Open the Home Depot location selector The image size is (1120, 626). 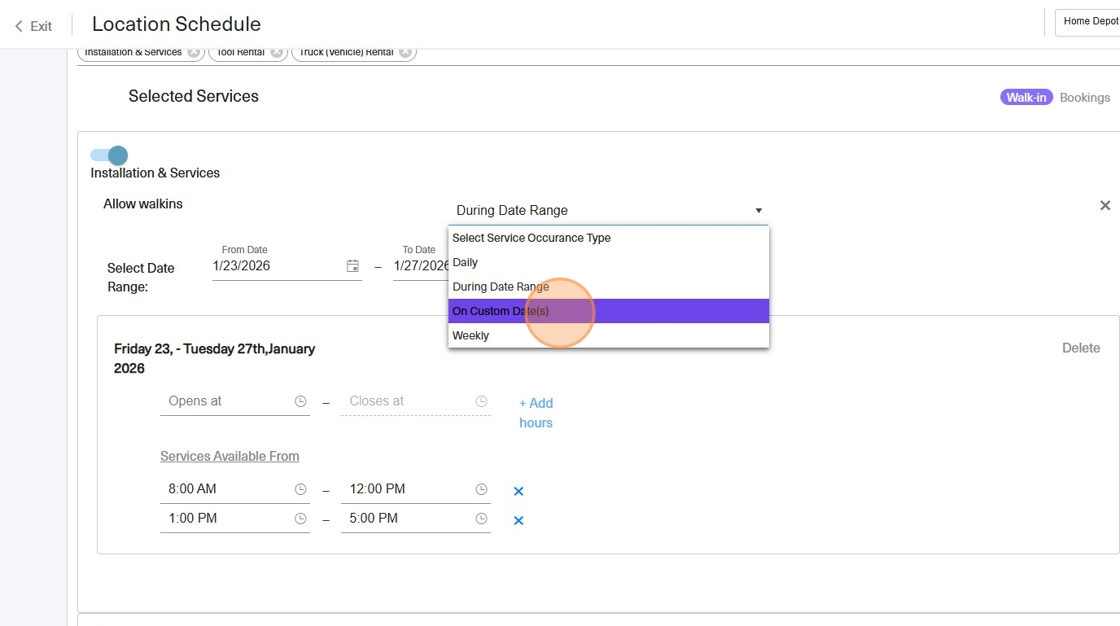click(x=1088, y=22)
